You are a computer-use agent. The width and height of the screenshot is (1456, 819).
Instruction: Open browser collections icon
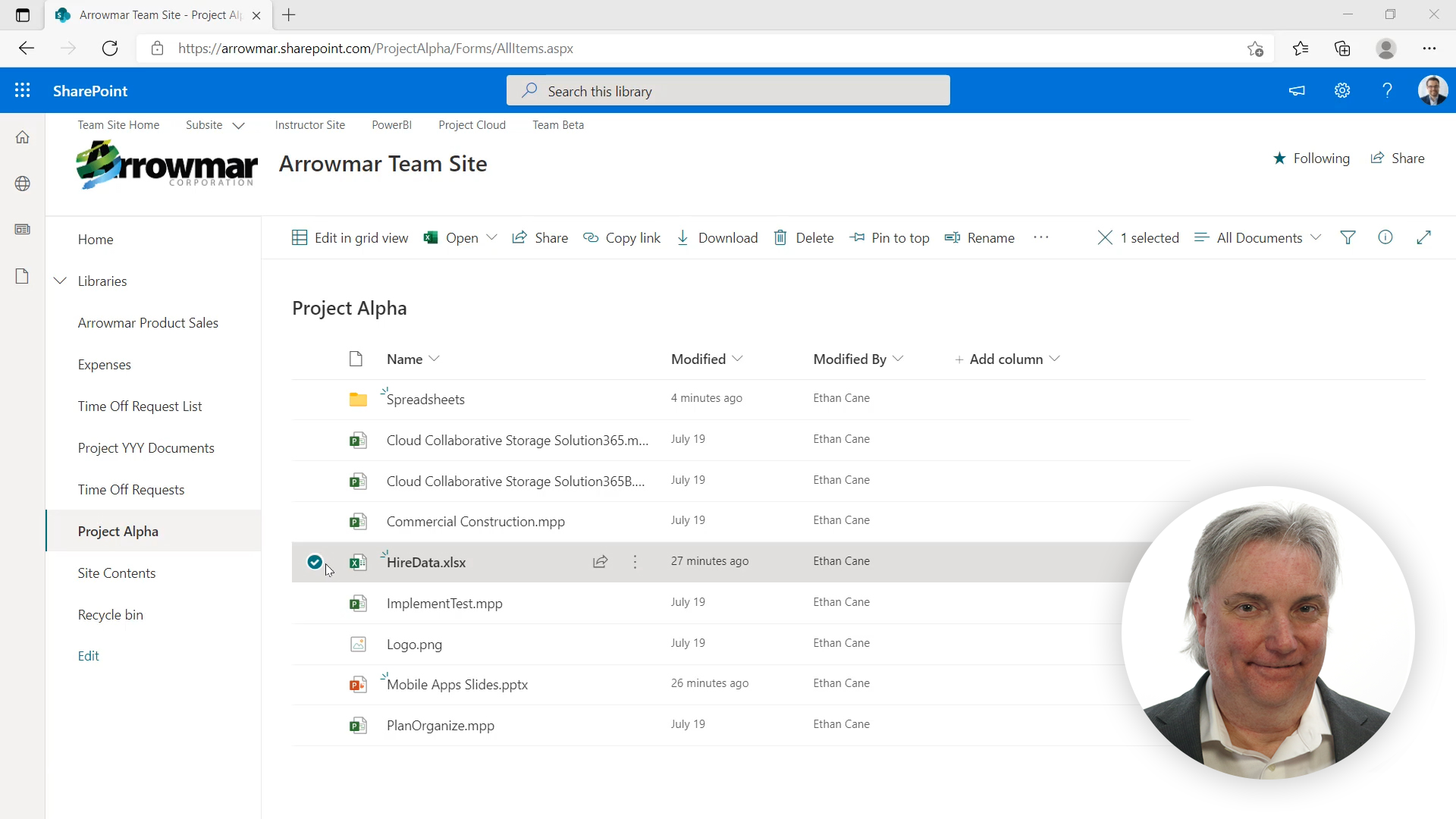pyautogui.click(x=1342, y=49)
